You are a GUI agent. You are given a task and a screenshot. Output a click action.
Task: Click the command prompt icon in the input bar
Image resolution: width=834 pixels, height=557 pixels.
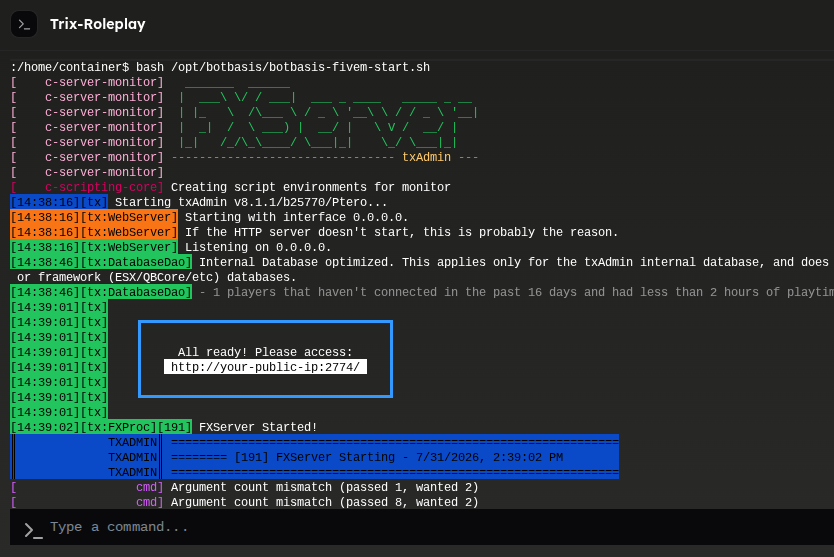point(33,530)
